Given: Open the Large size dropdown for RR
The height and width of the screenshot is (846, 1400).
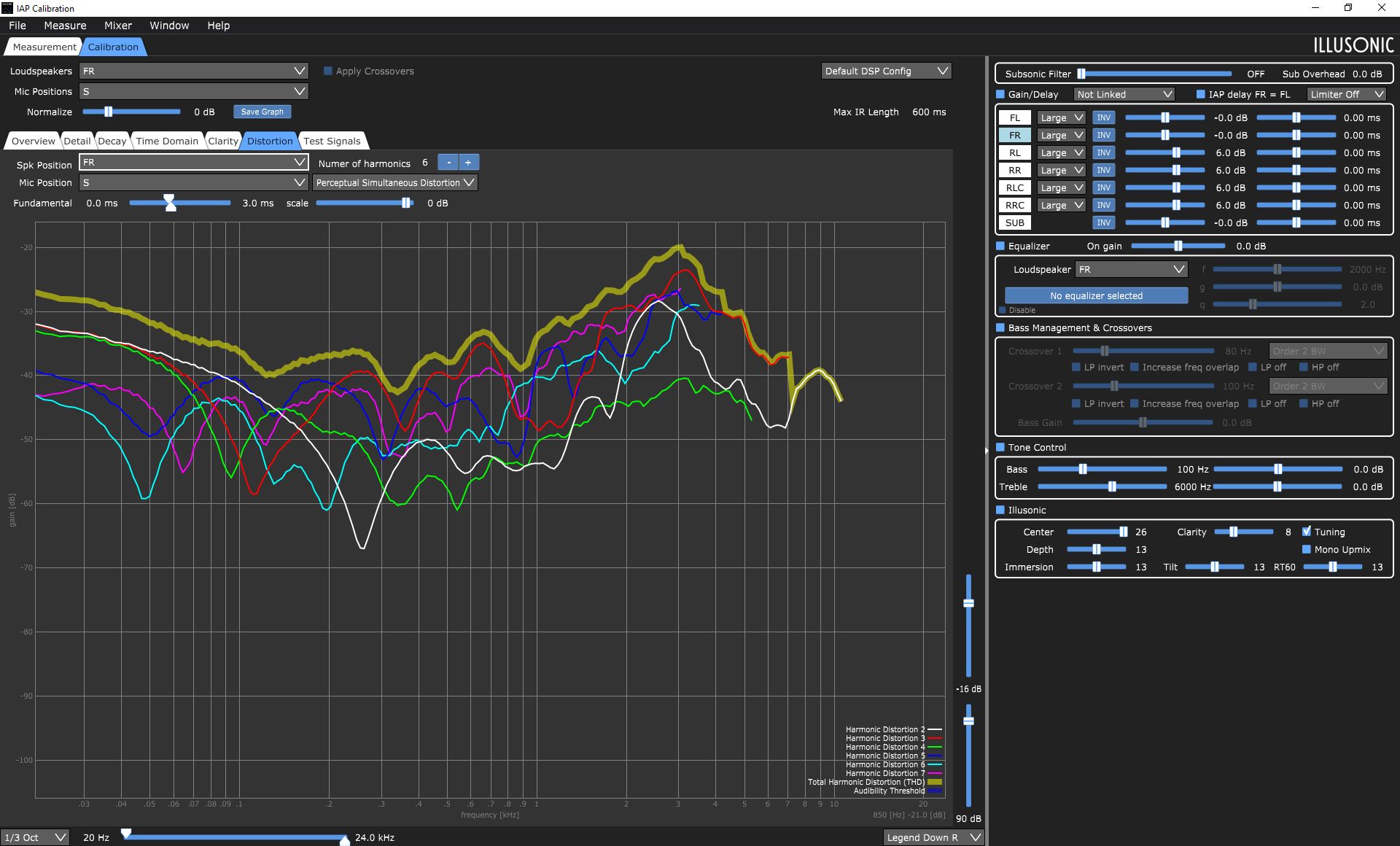Looking at the screenshot, I should [x=1061, y=170].
